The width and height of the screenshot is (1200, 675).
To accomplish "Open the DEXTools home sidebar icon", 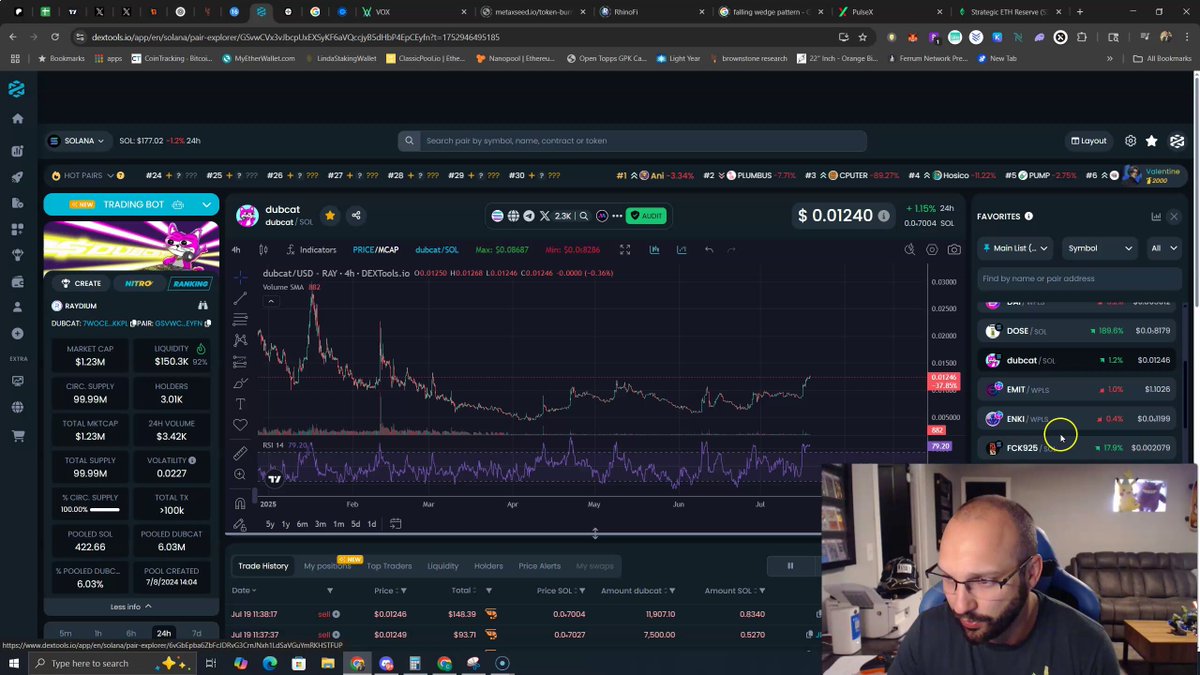I will point(17,118).
